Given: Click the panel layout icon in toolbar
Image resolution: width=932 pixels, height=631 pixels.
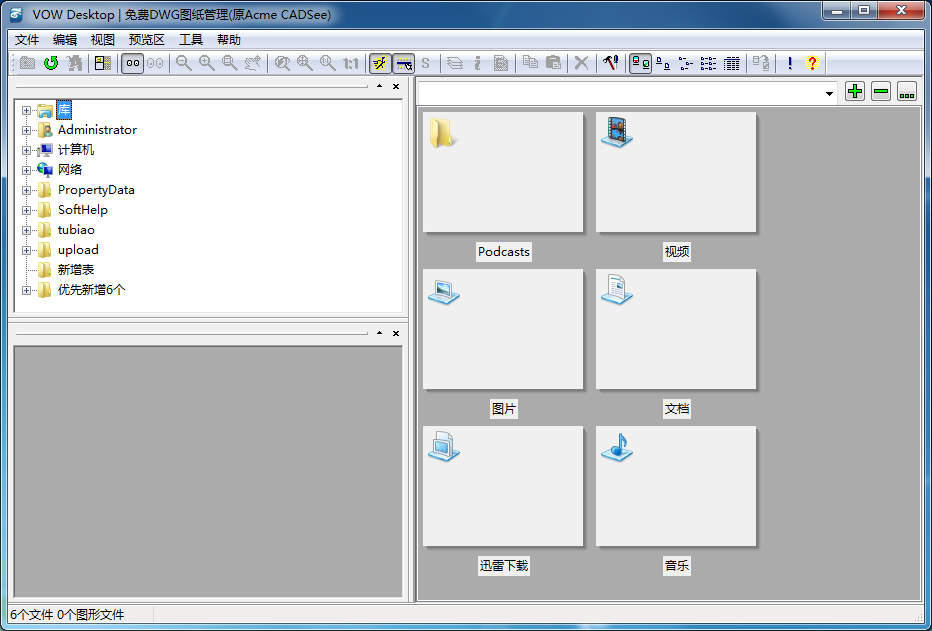Looking at the screenshot, I should pos(102,63).
